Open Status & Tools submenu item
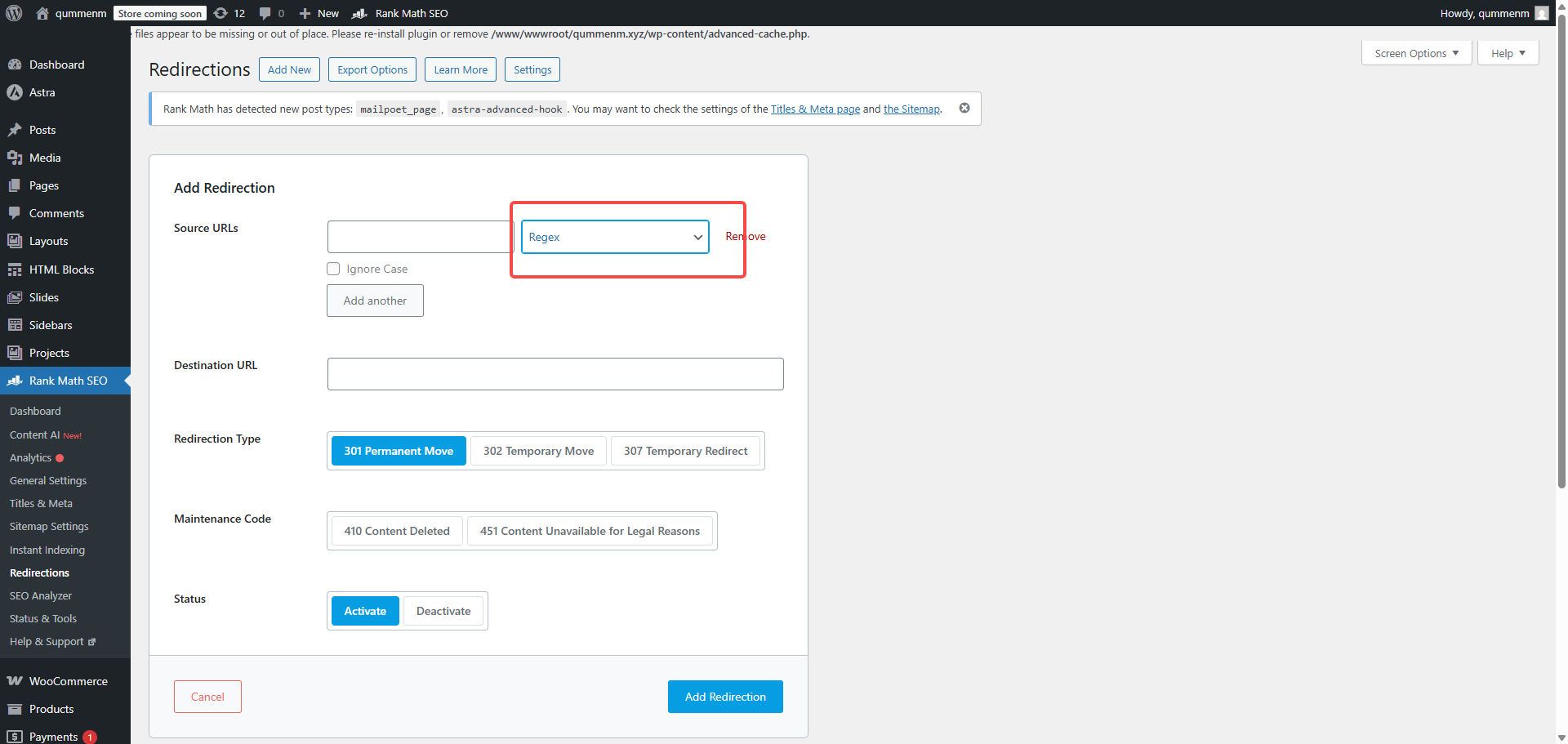The width and height of the screenshot is (1568, 744). (43, 619)
